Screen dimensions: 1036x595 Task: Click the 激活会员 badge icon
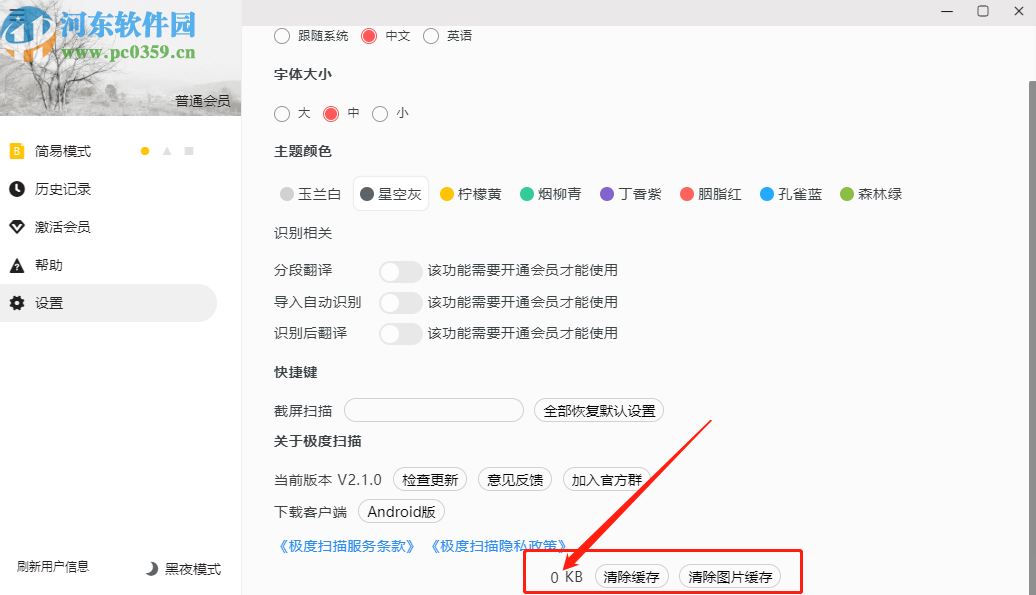[x=17, y=226]
